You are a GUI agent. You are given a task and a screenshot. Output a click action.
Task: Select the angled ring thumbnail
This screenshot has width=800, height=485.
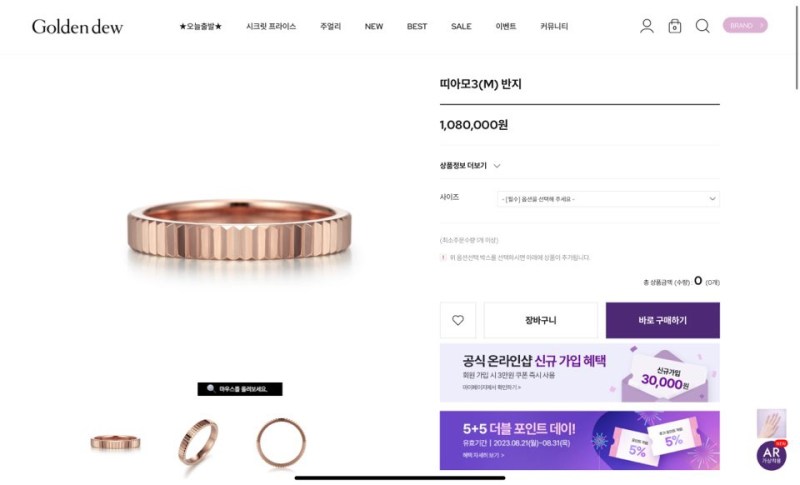[x=198, y=442]
